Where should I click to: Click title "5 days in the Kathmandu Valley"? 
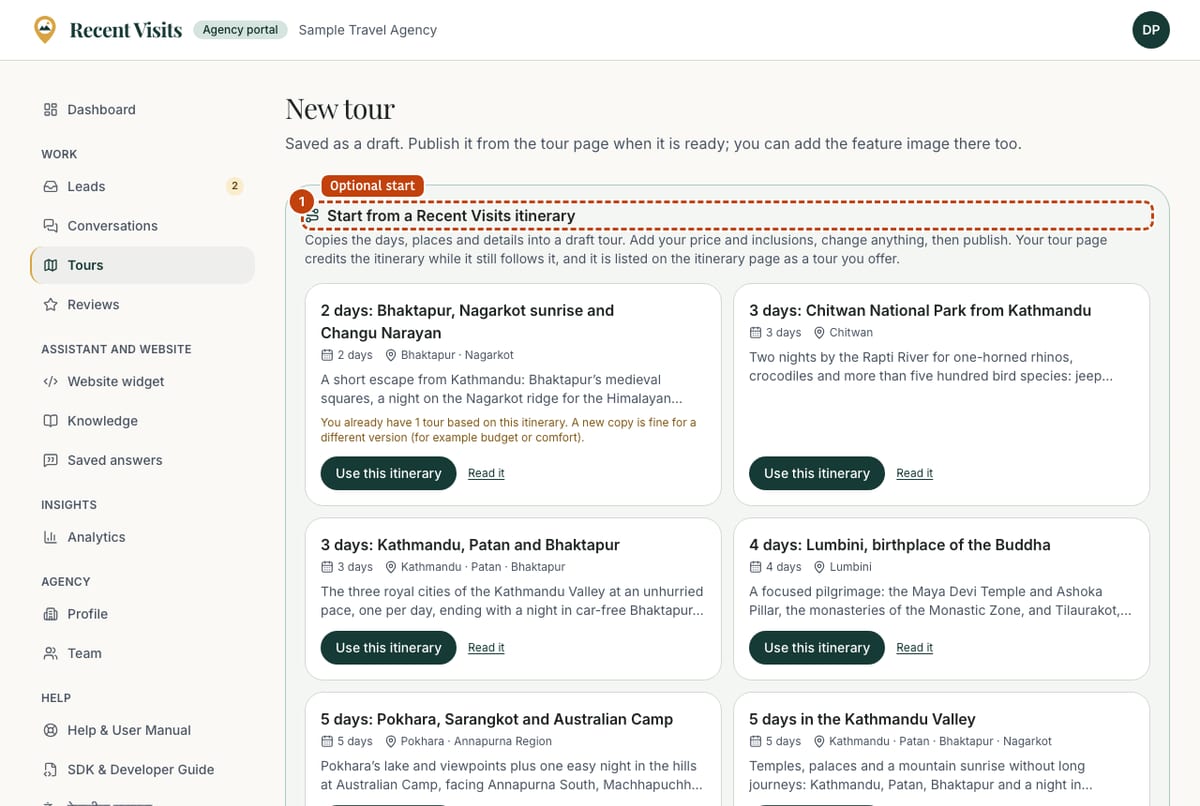[862, 719]
